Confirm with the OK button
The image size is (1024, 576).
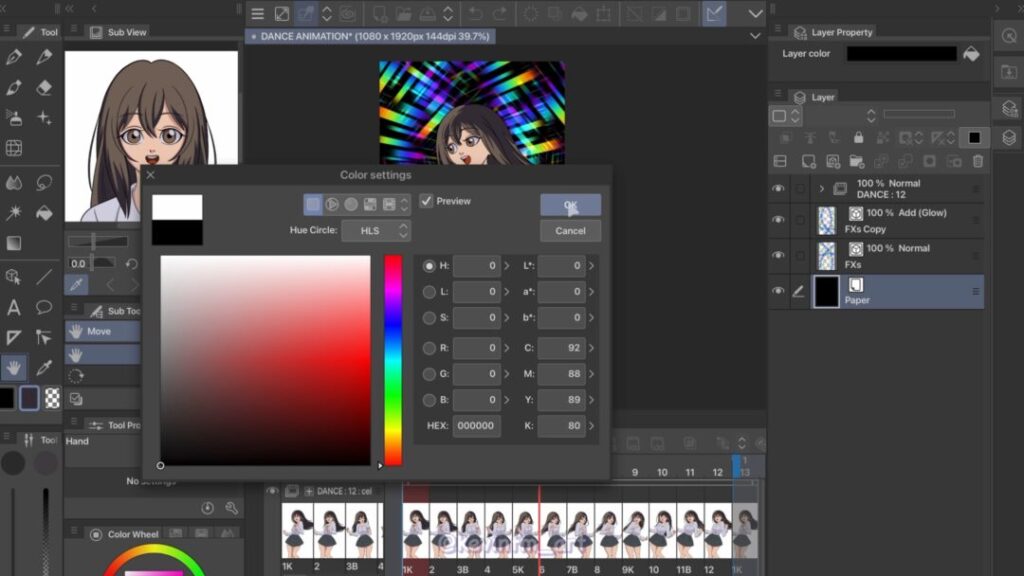570,205
